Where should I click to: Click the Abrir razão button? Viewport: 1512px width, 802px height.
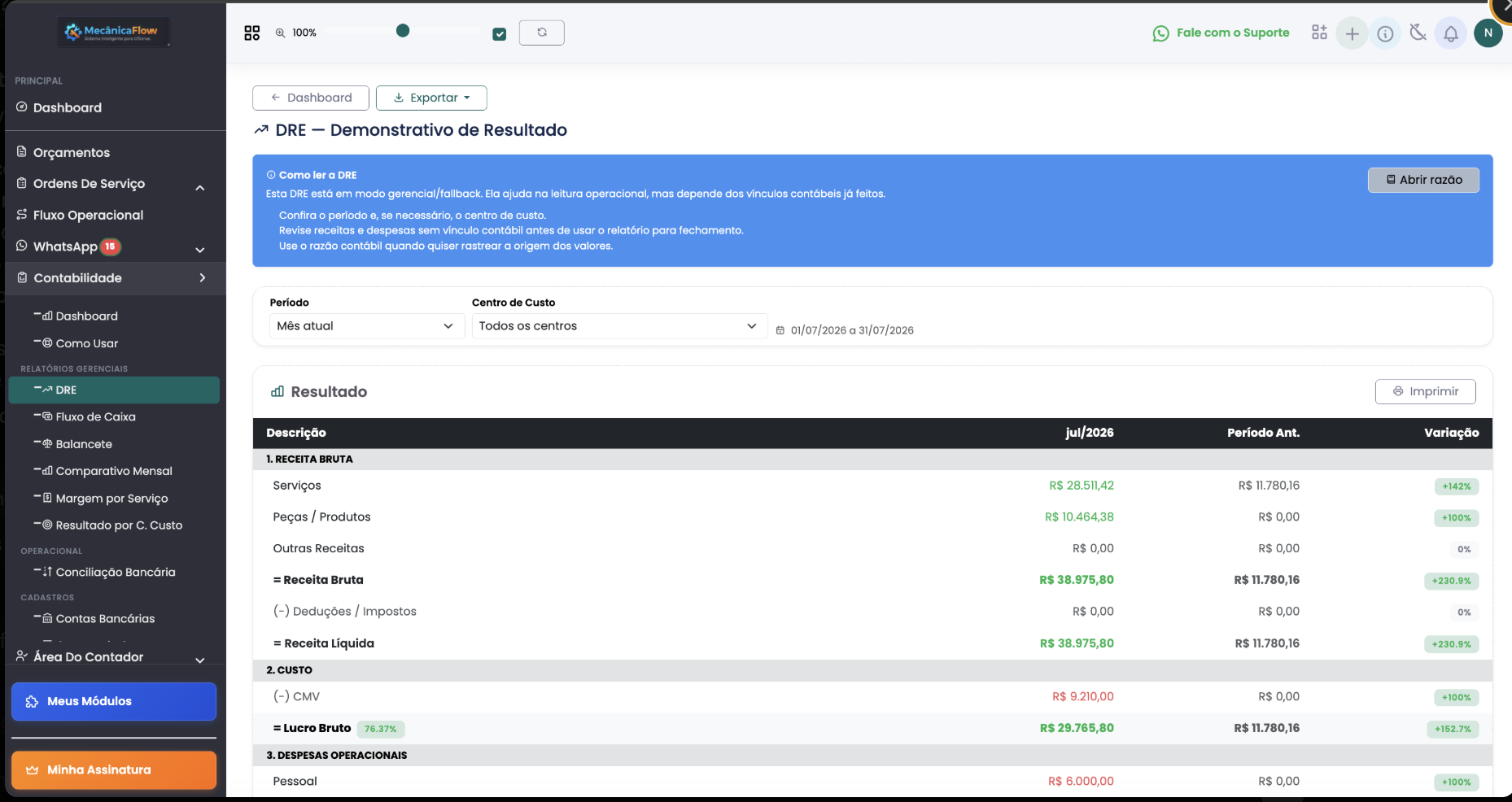[1423, 180]
